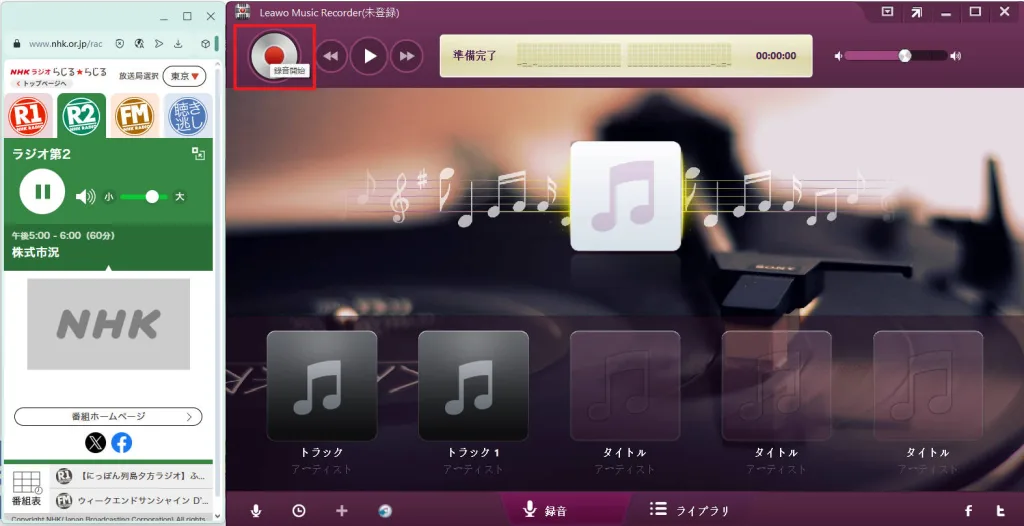
Task: Open the 番組表 program schedule
Action: click(27, 489)
